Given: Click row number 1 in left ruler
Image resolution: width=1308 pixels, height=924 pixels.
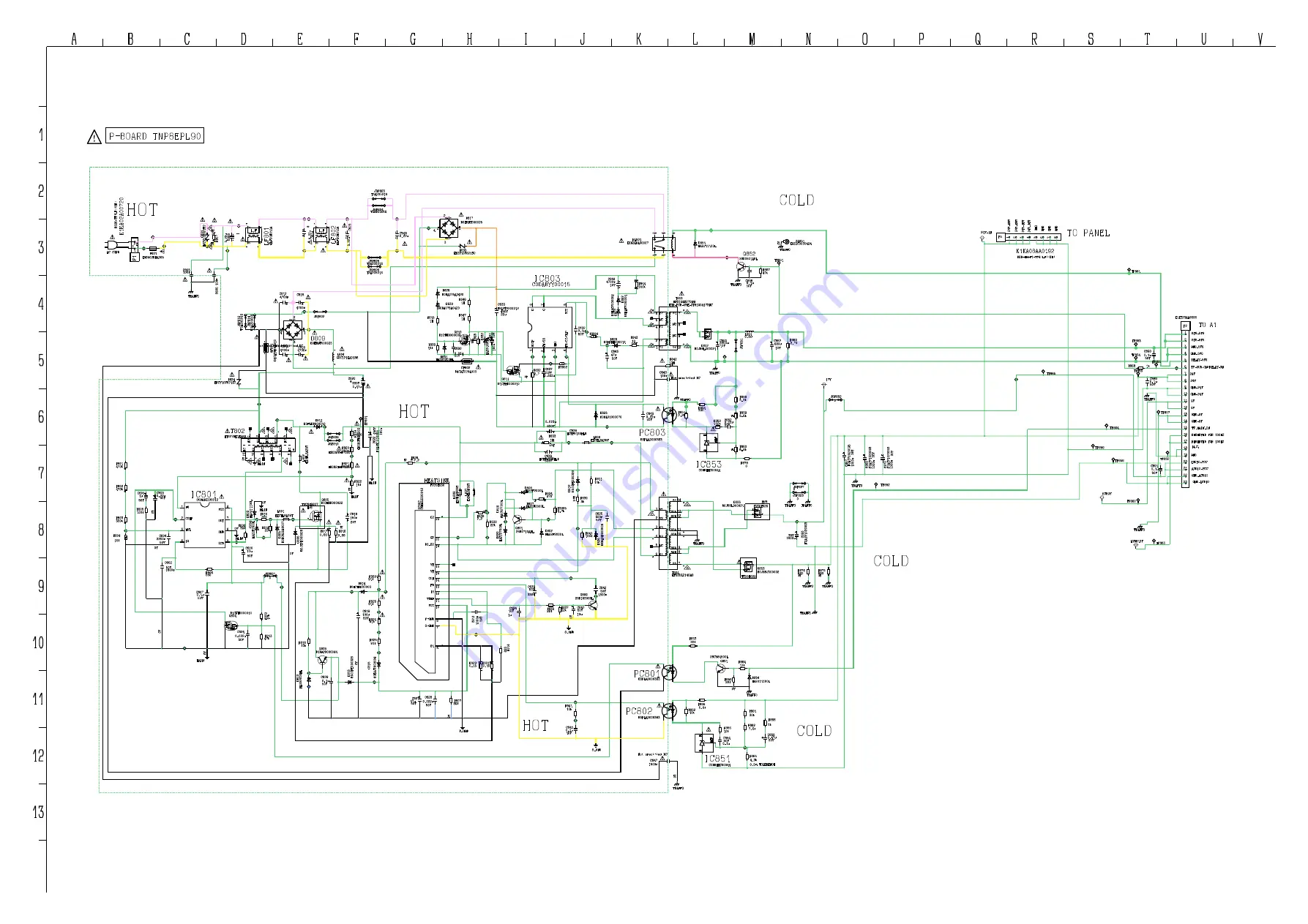Looking at the screenshot, I should tap(41, 135).
